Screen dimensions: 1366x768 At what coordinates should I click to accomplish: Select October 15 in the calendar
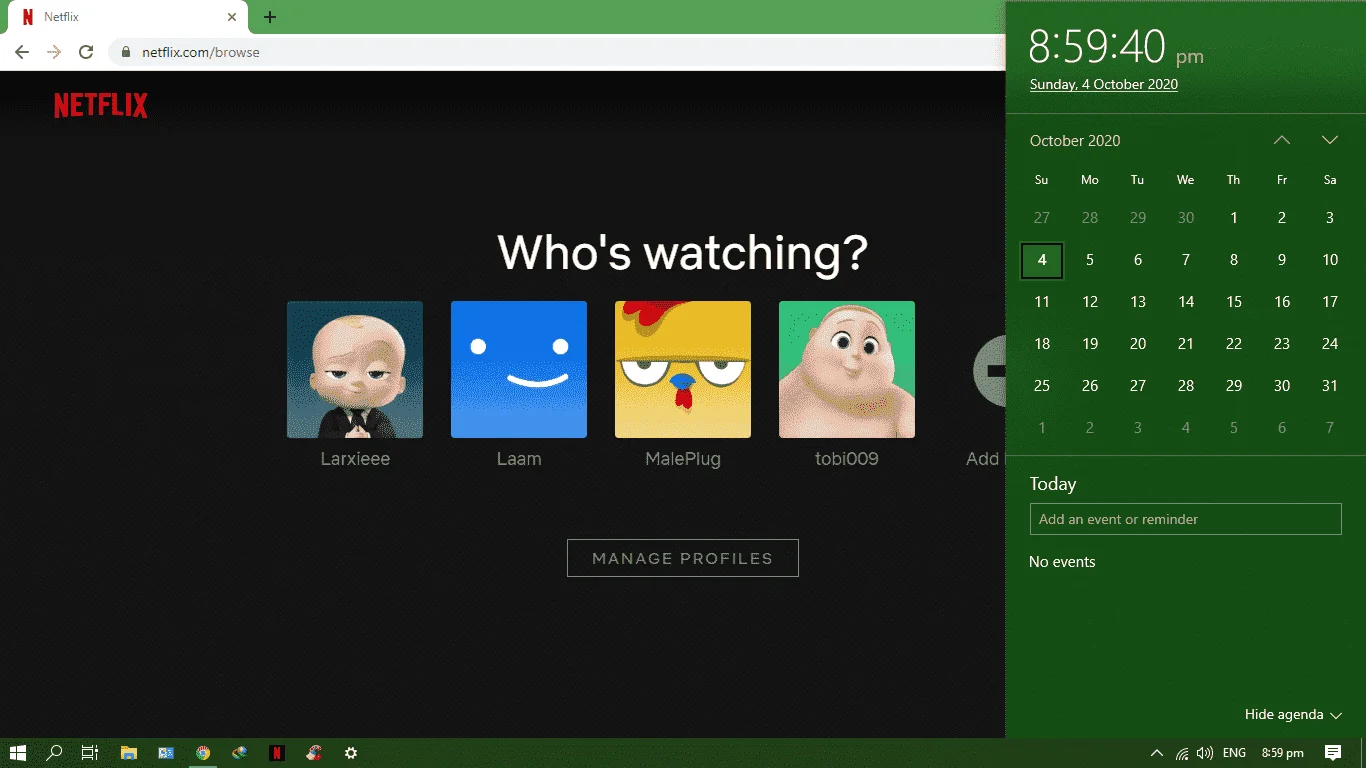(1234, 302)
